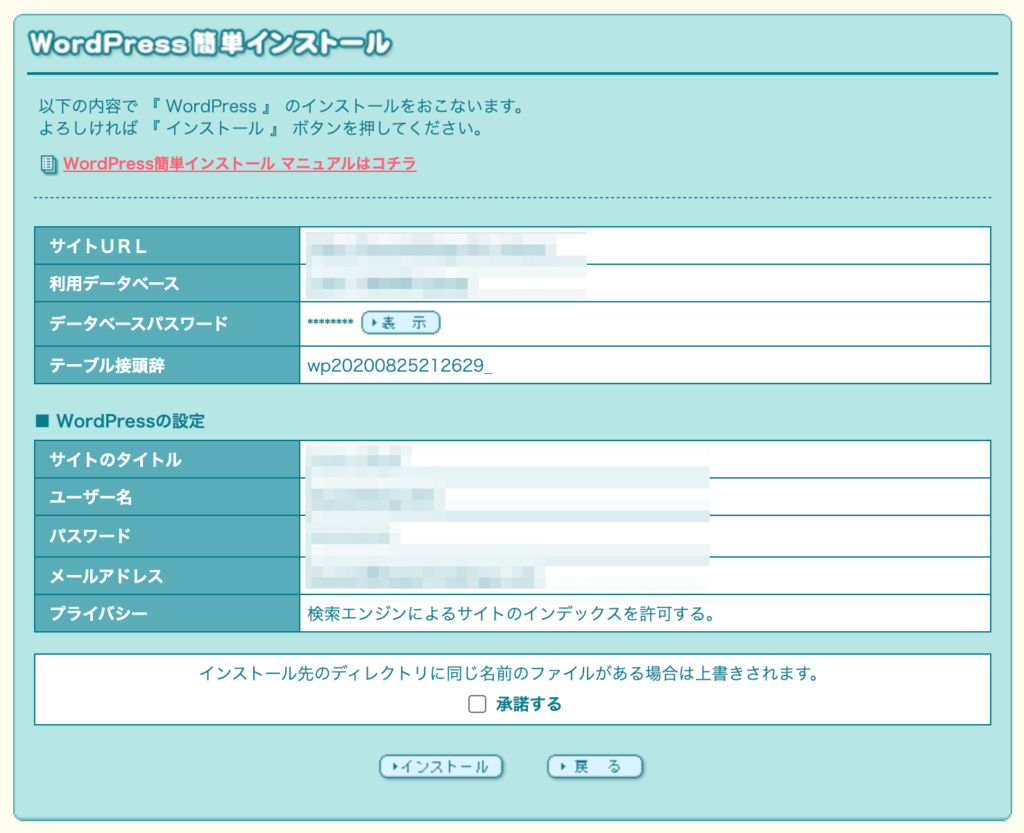Click the masked database password asterisks
The height and width of the screenshot is (833, 1024).
pyautogui.click(x=330, y=322)
